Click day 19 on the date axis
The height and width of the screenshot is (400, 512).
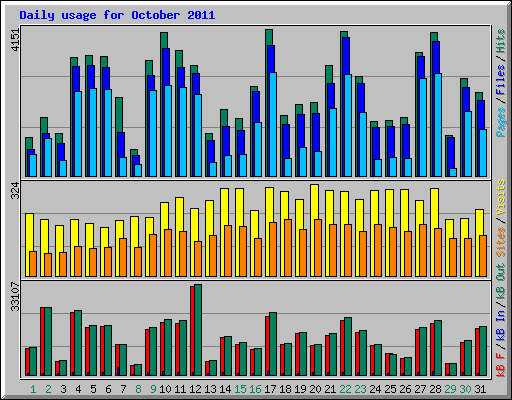[300, 389]
